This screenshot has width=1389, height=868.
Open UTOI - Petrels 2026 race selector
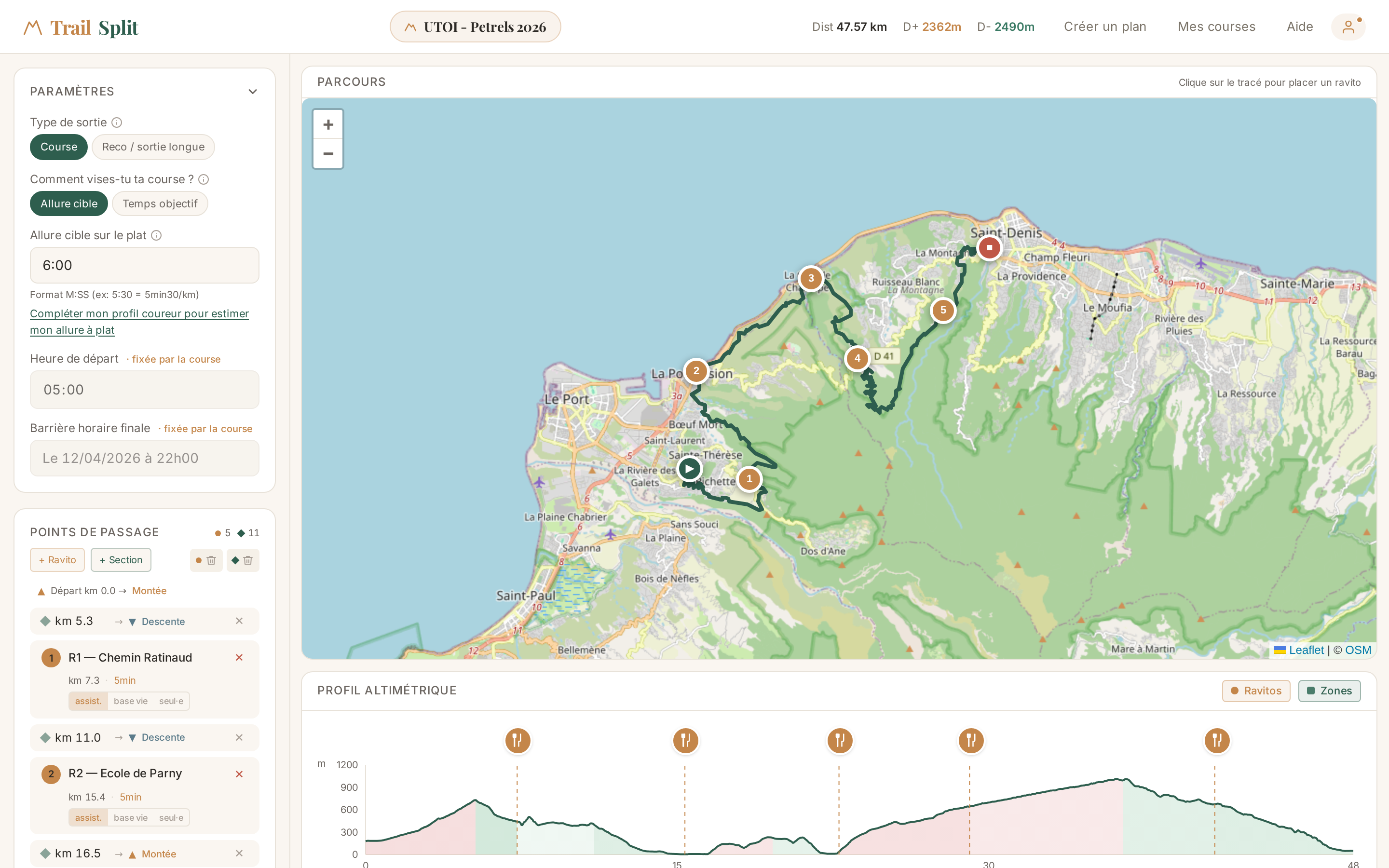pos(475,27)
